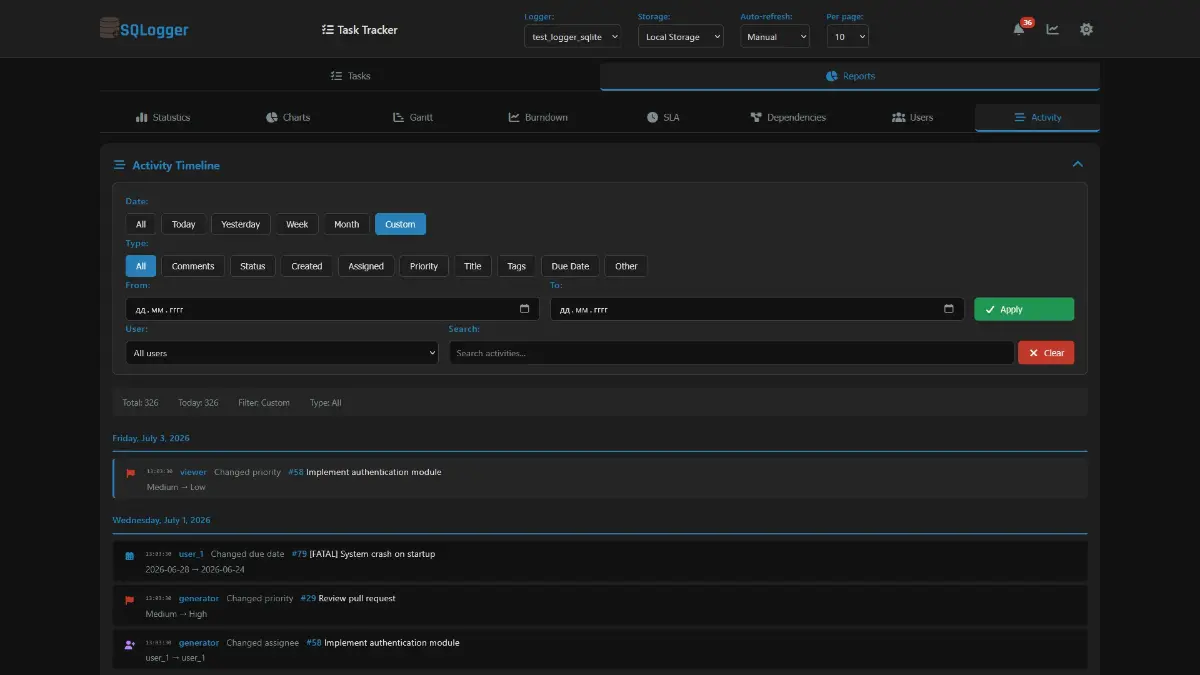Image resolution: width=1200 pixels, height=675 pixels.
Task: Open task #58 link in viewer priority entry
Action: point(296,472)
